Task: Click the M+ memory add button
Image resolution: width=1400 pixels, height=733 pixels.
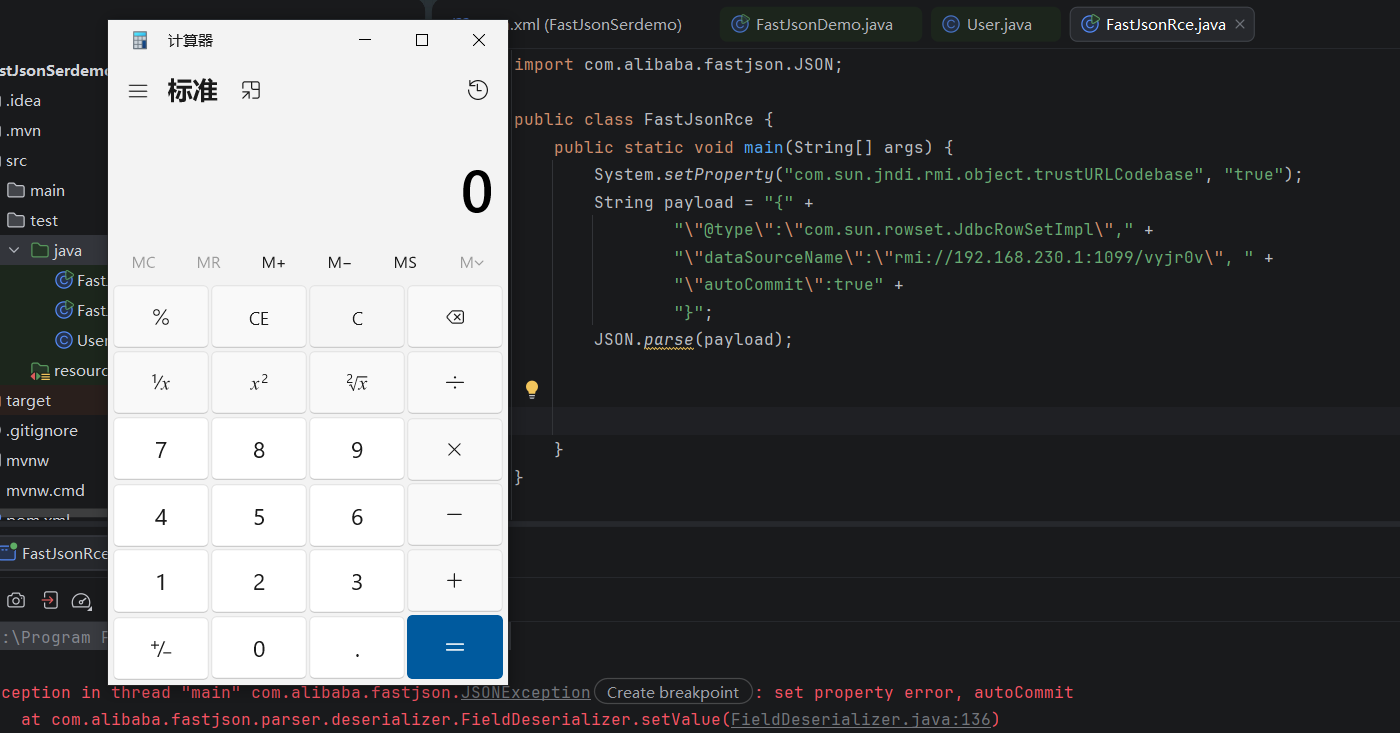Action: coord(274,262)
